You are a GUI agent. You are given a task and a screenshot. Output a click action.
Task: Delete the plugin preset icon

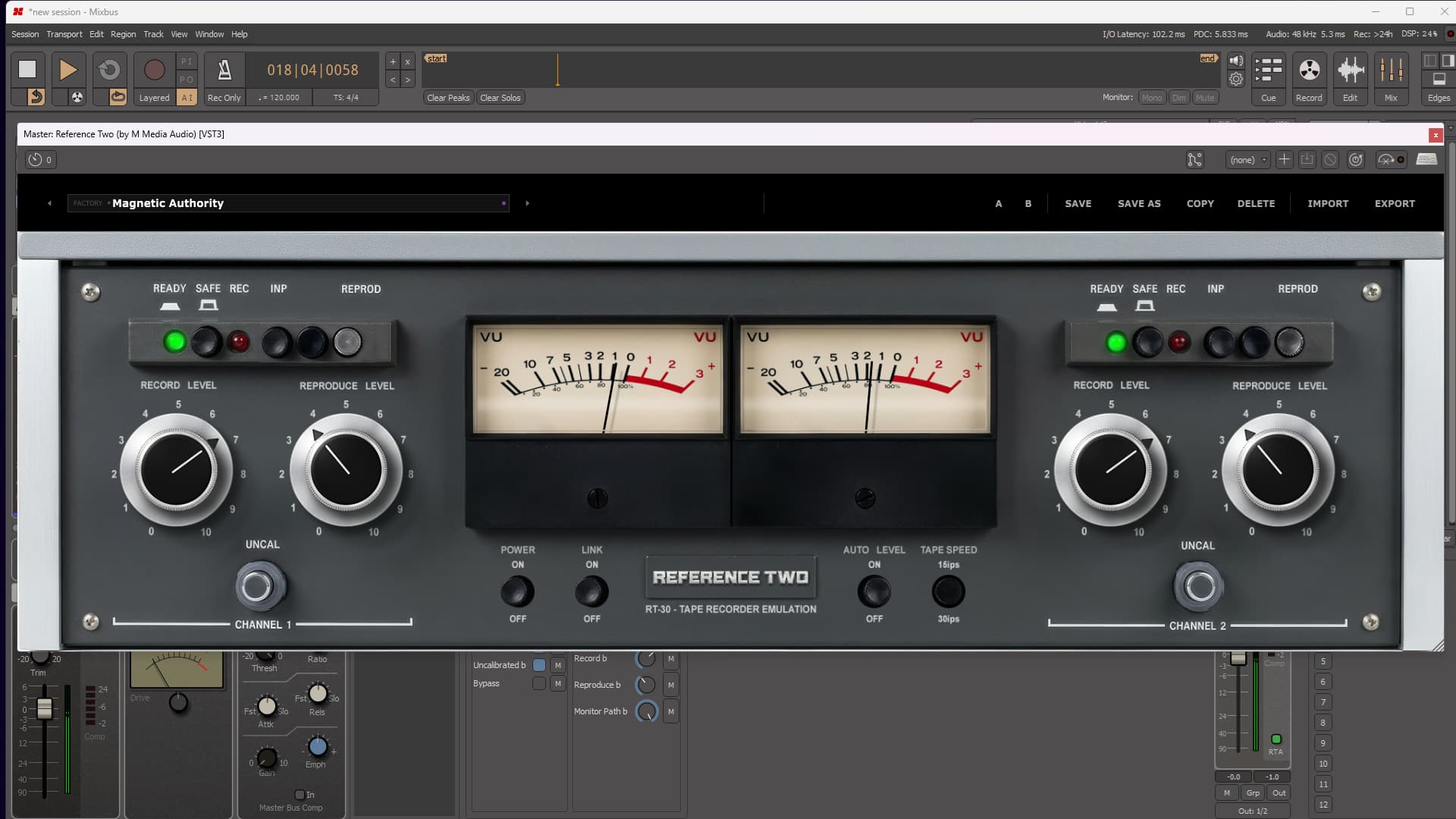1330,159
